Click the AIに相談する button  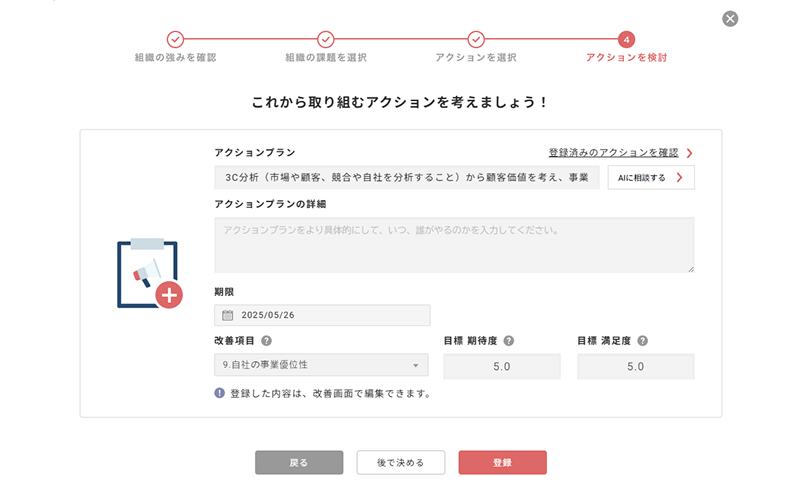click(x=651, y=178)
